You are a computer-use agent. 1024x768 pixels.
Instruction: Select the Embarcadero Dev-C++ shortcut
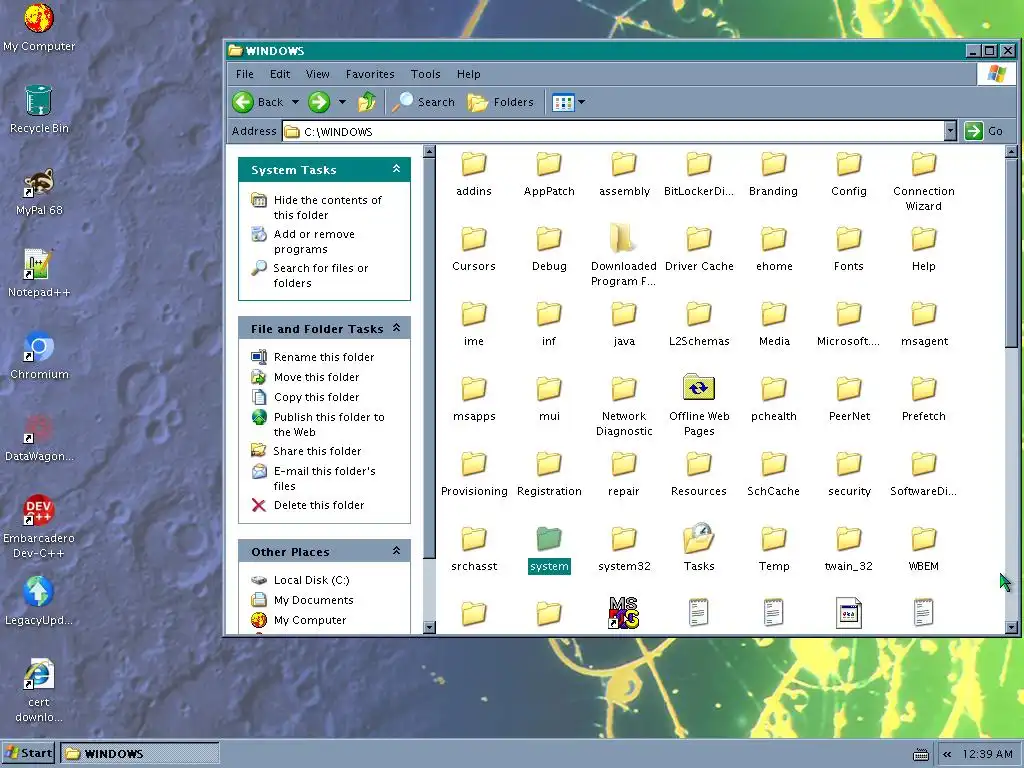[39, 526]
